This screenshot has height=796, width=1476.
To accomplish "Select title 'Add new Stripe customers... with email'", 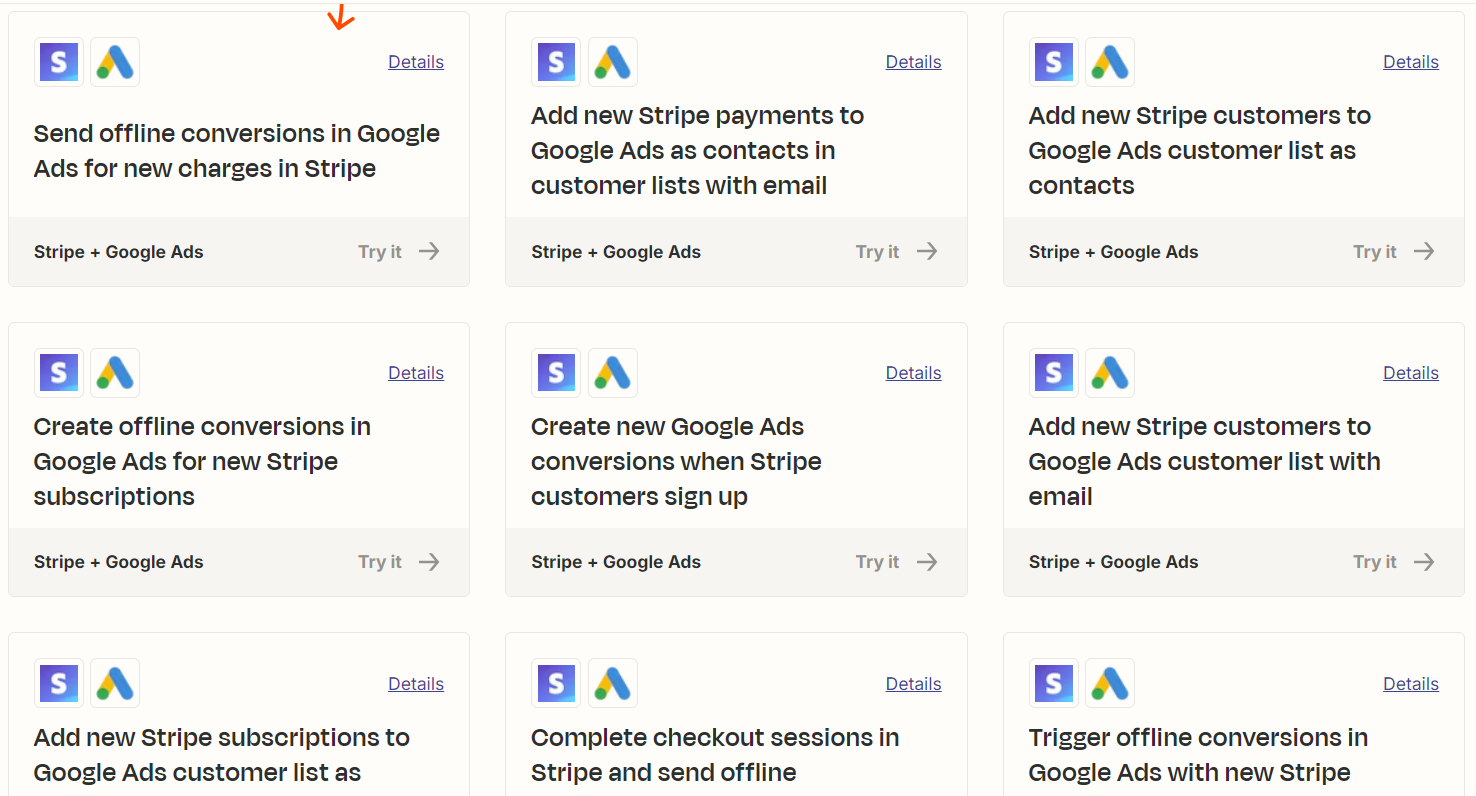I will click(1205, 461).
